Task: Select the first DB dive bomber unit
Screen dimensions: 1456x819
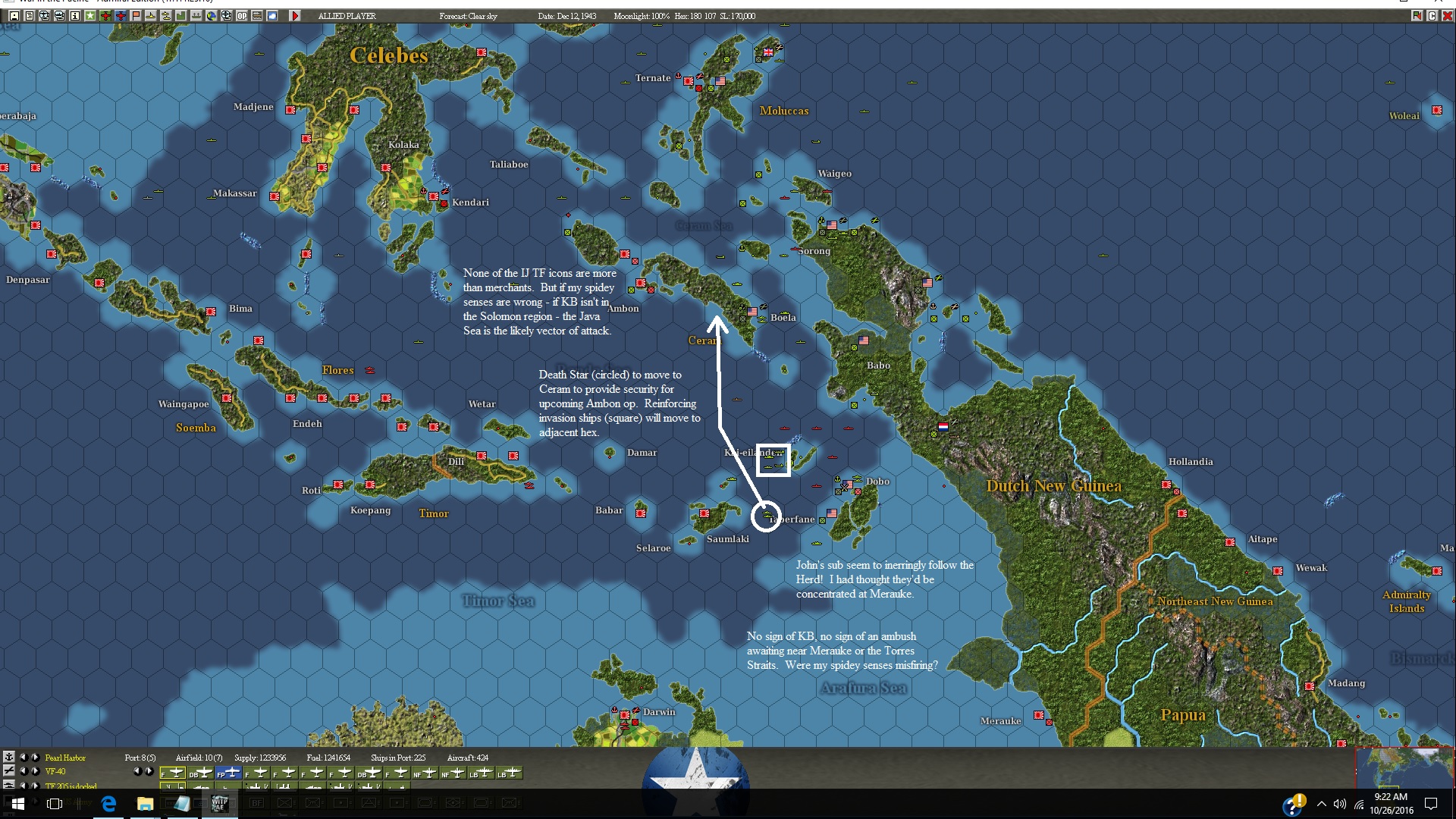Action: point(200,773)
